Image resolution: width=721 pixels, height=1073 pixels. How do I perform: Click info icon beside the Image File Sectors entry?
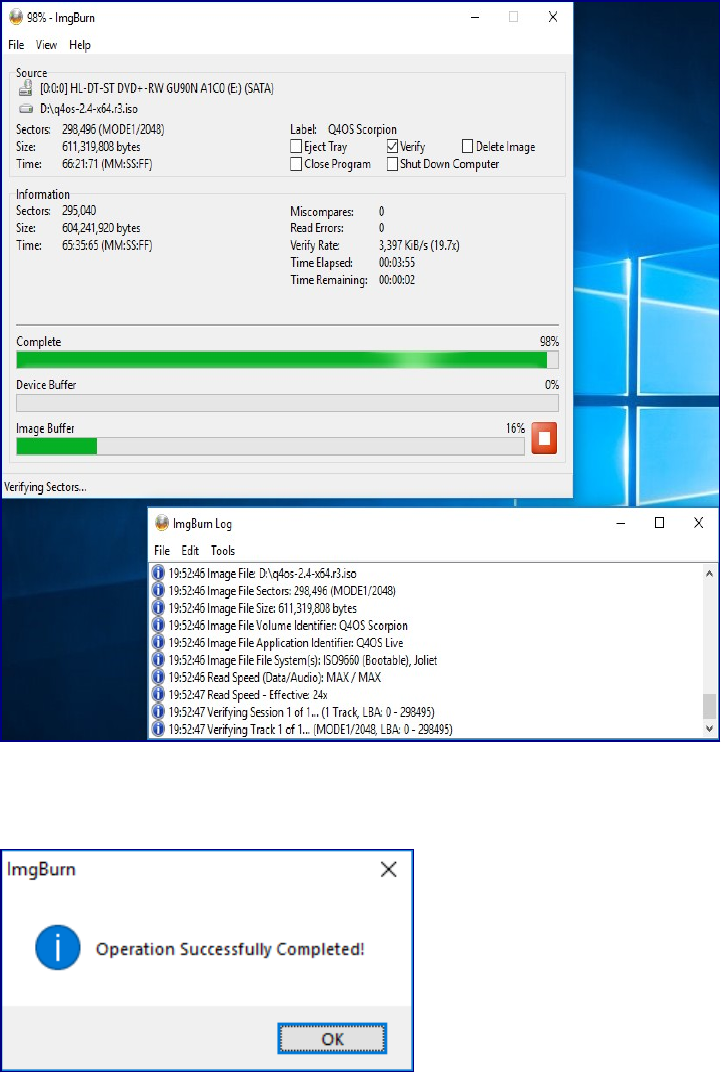[158, 590]
